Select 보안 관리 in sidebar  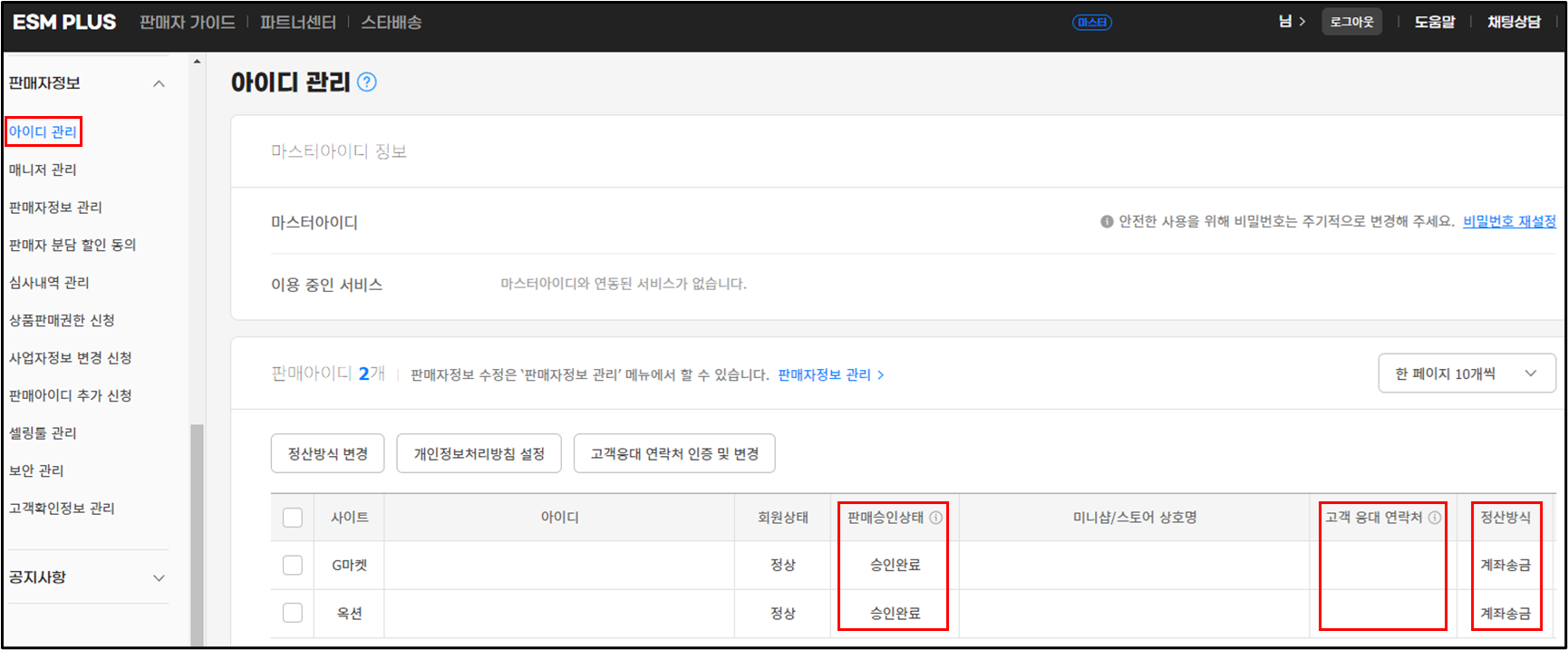(36, 471)
